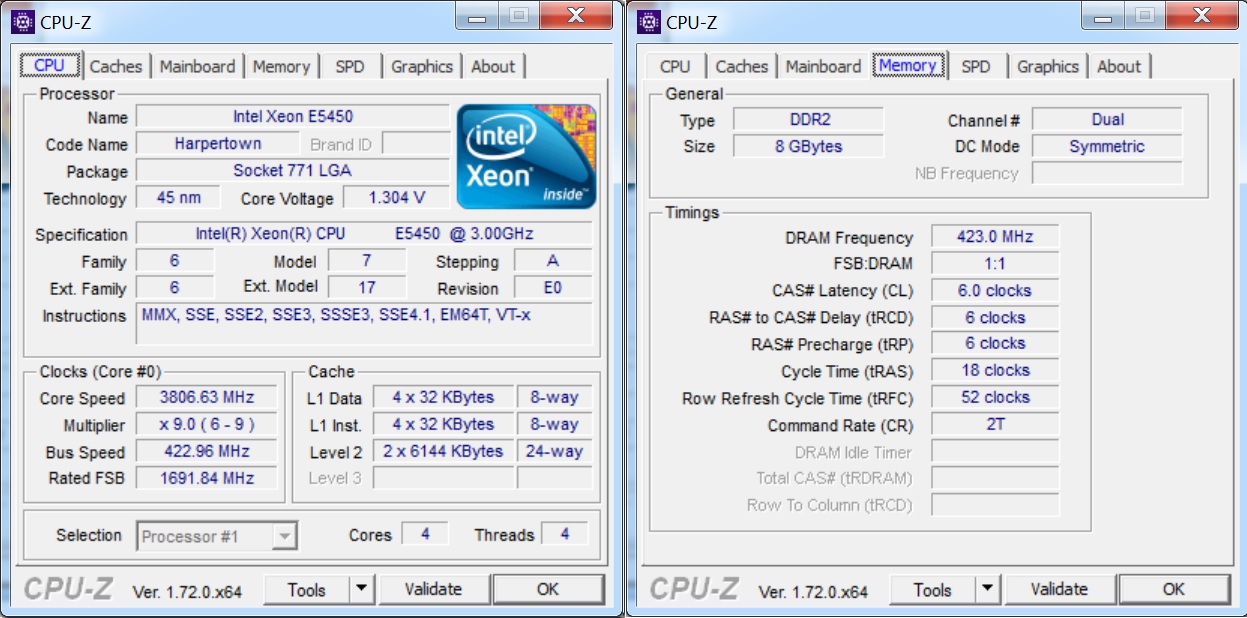1247x618 pixels.
Task: Click CAS# Latency value '6.0 clocks'
Action: (995, 291)
